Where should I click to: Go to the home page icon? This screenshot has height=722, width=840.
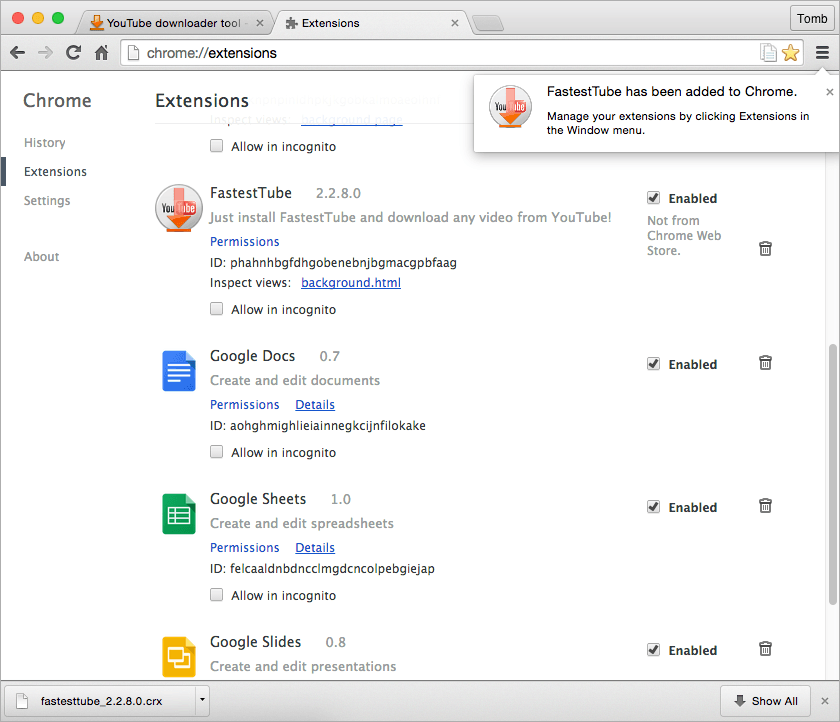pyautogui.click(x=101, y=52)
